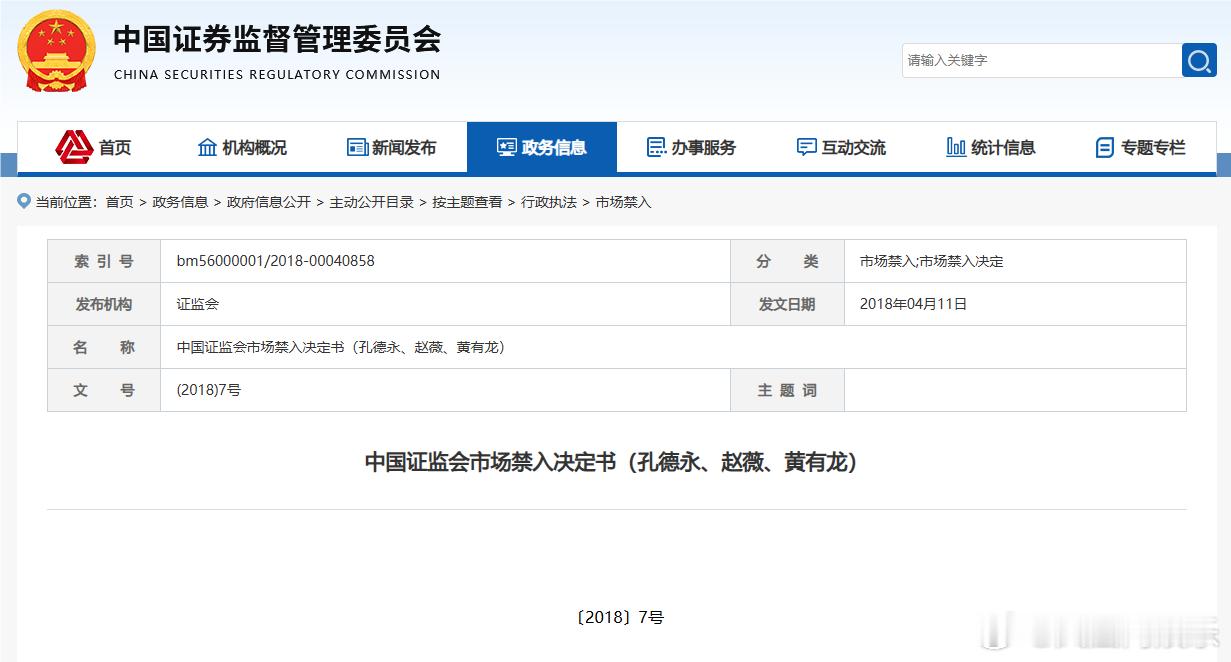The height and width of the screenshot is (662, 1231).
Task: Open the 互动交流 navigation tab
Action: point(842,148)
